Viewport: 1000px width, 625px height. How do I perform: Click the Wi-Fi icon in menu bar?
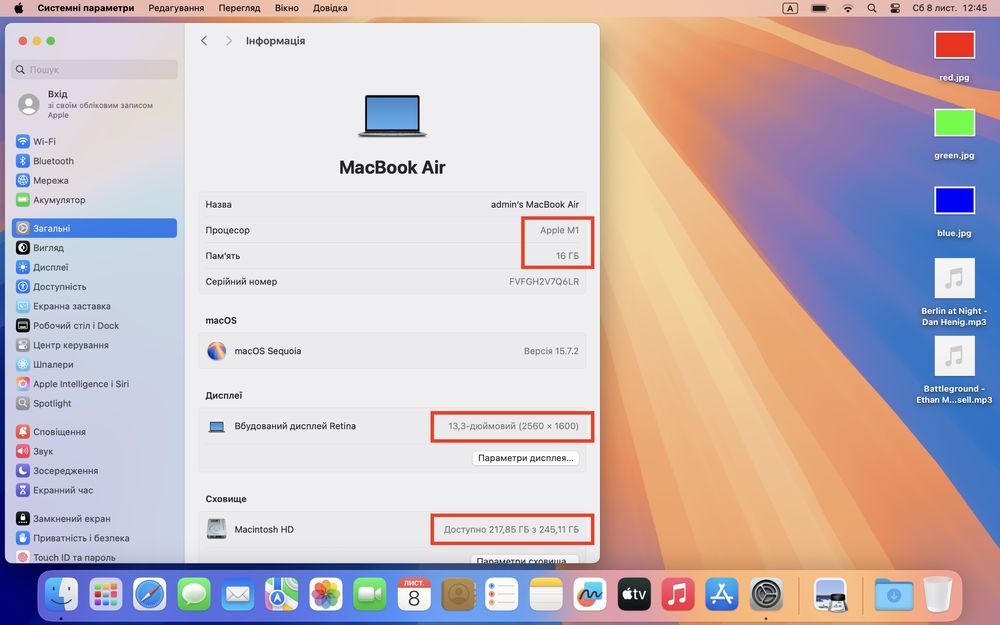click(x=848, y=8)
